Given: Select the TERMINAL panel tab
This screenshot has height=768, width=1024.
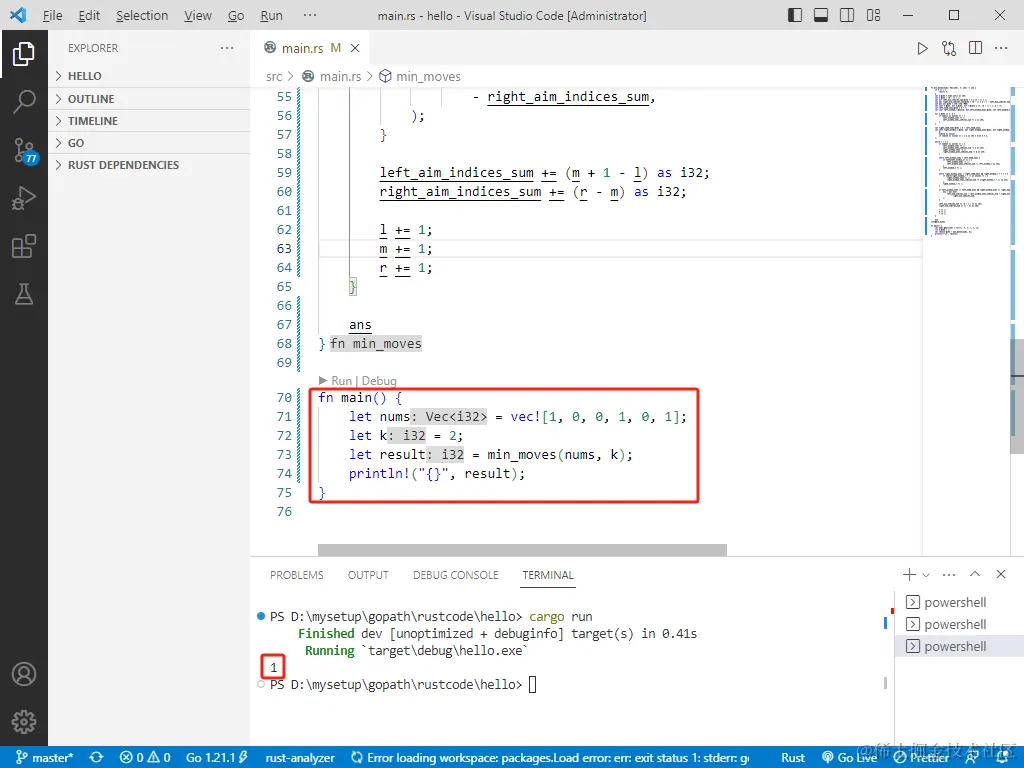Looking at the screenshot, I should click(x=547, y=575).
